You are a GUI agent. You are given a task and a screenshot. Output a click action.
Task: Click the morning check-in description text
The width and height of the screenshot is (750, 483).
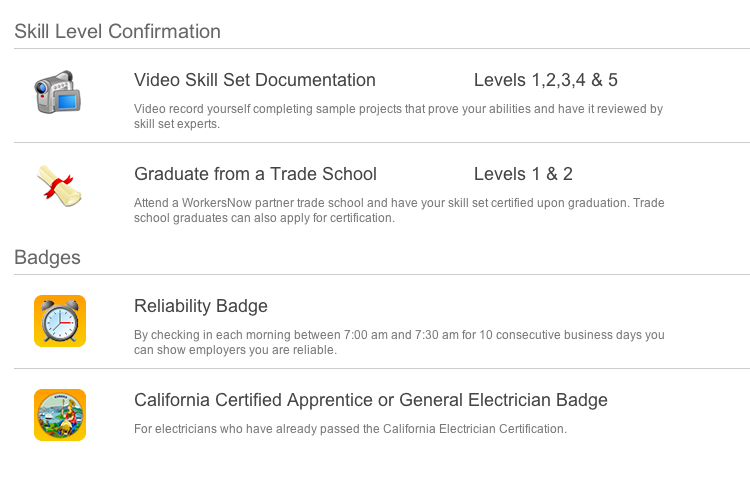(398, 335)
